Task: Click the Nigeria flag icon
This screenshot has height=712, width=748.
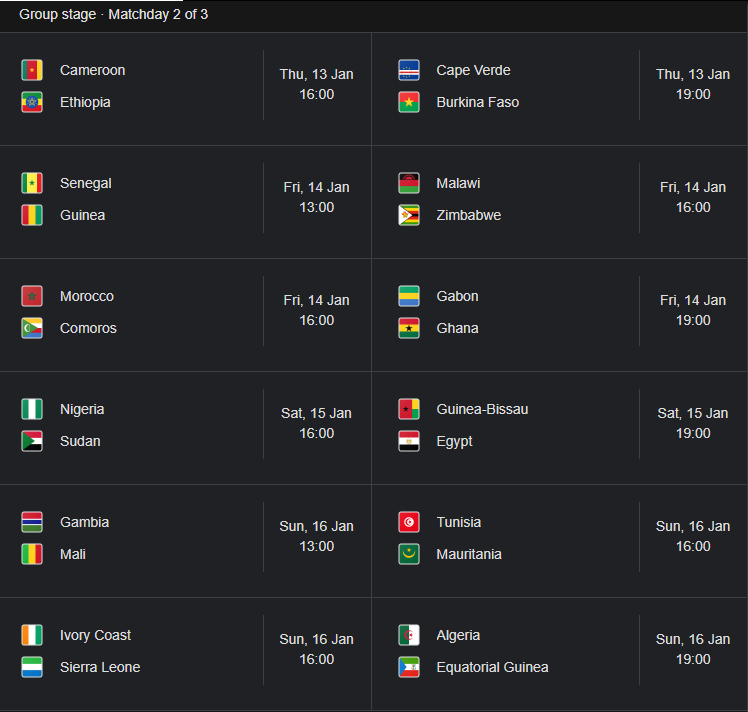Action: (x=32, y=409)
